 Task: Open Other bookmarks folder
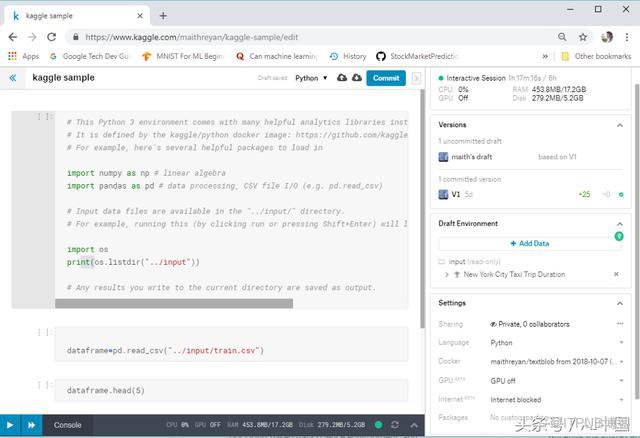pos(596,56)
